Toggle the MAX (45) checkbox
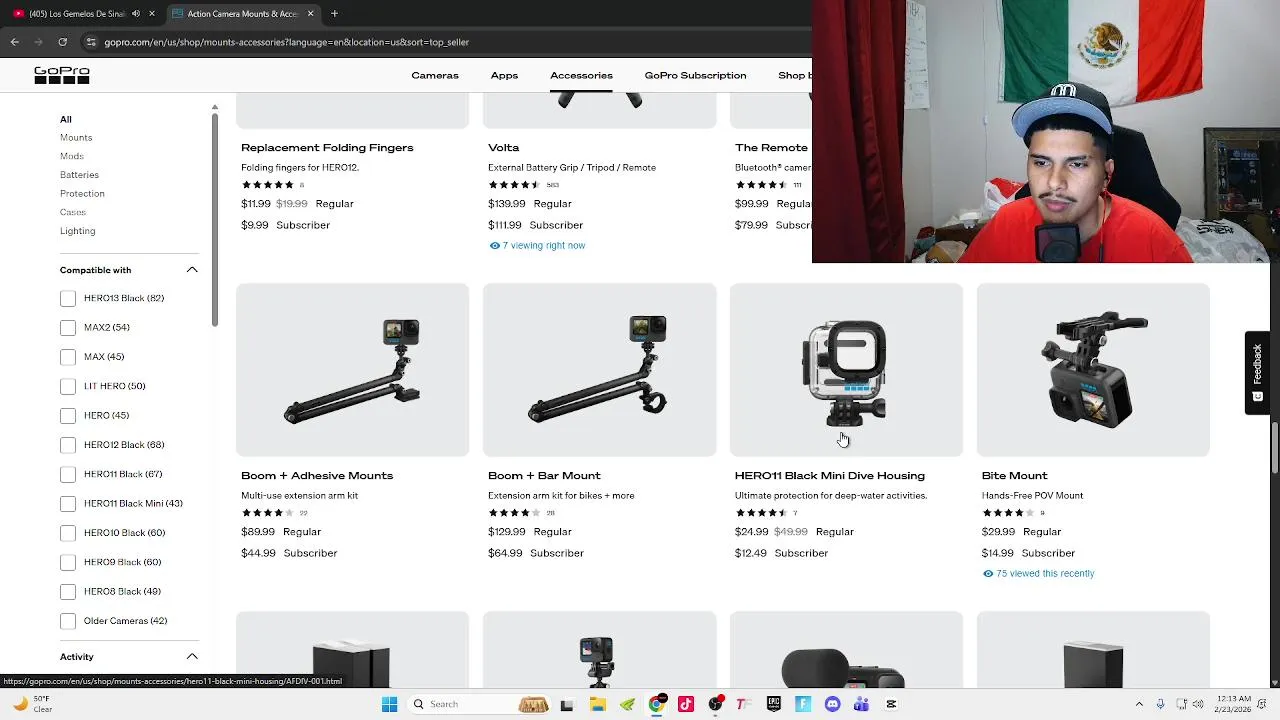This screenshot has width=1280, height=720. pos(68,357)
